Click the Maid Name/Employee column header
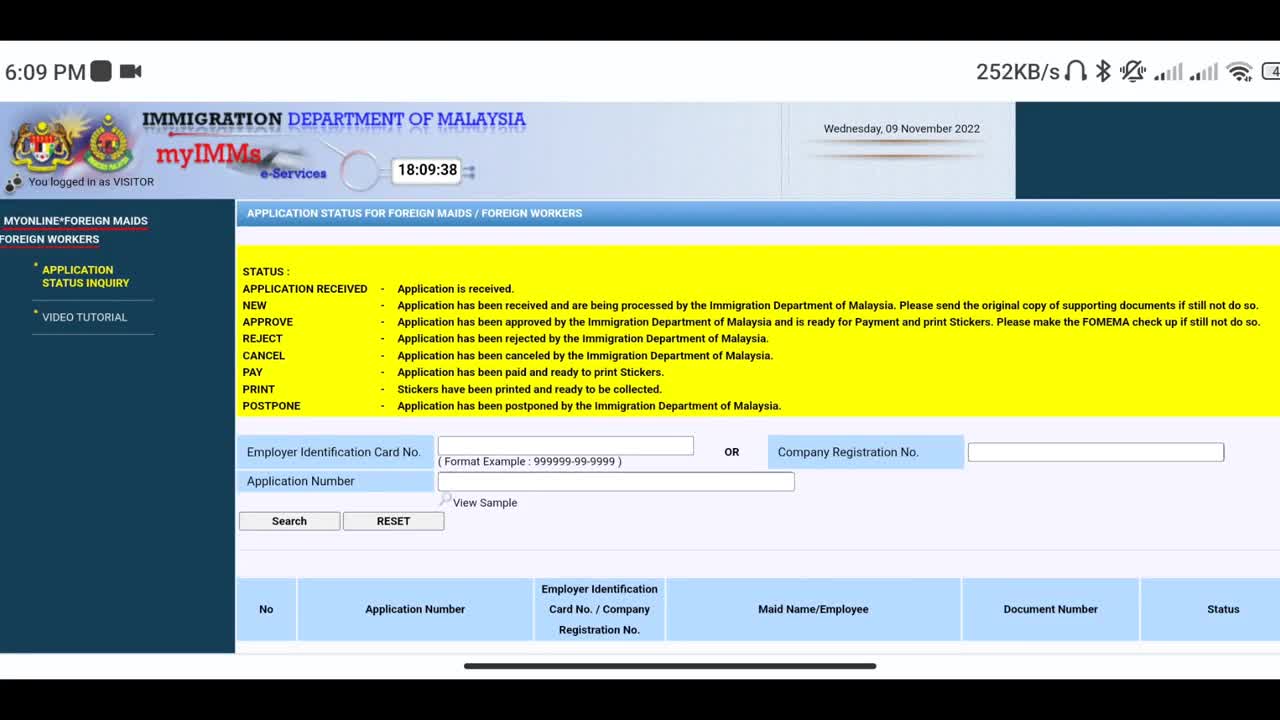Viewport: 1280px width, 720px height. point(813,609)
